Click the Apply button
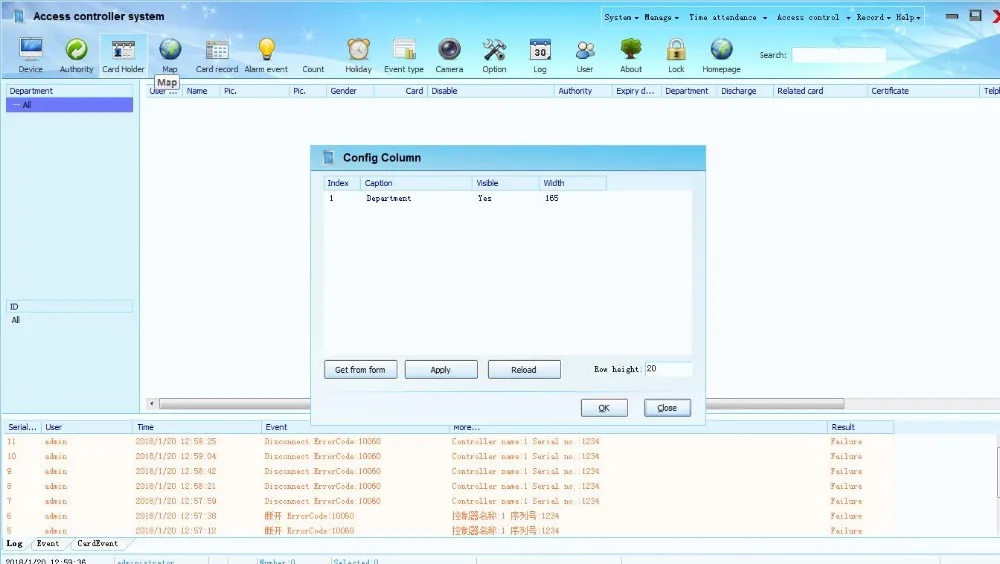The height and width of the screenshot is (564, 1000). point(441,369)
